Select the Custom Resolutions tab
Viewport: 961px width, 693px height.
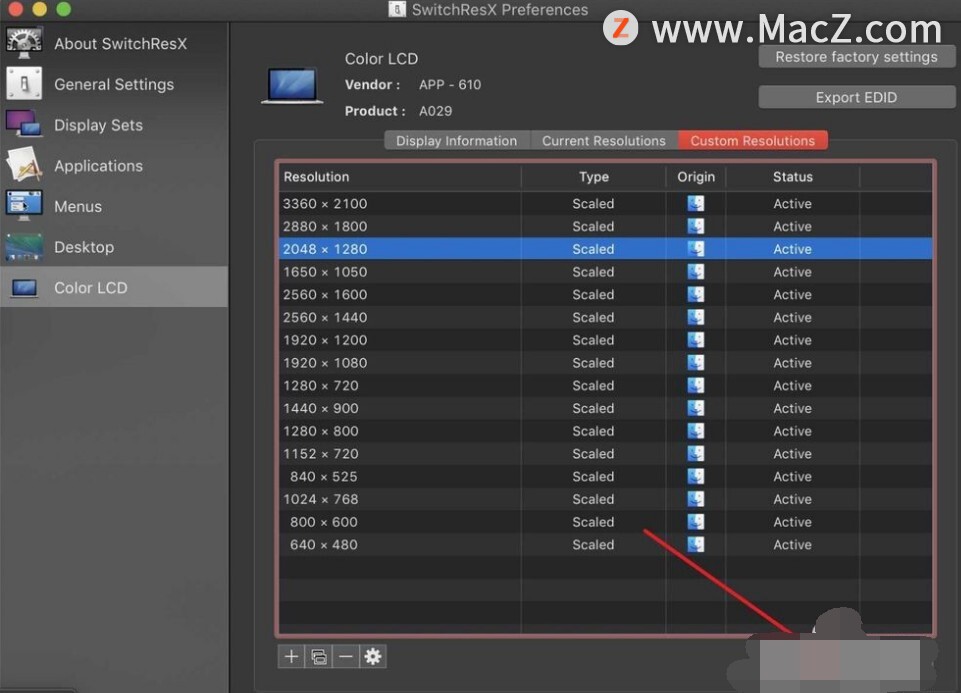753,140
